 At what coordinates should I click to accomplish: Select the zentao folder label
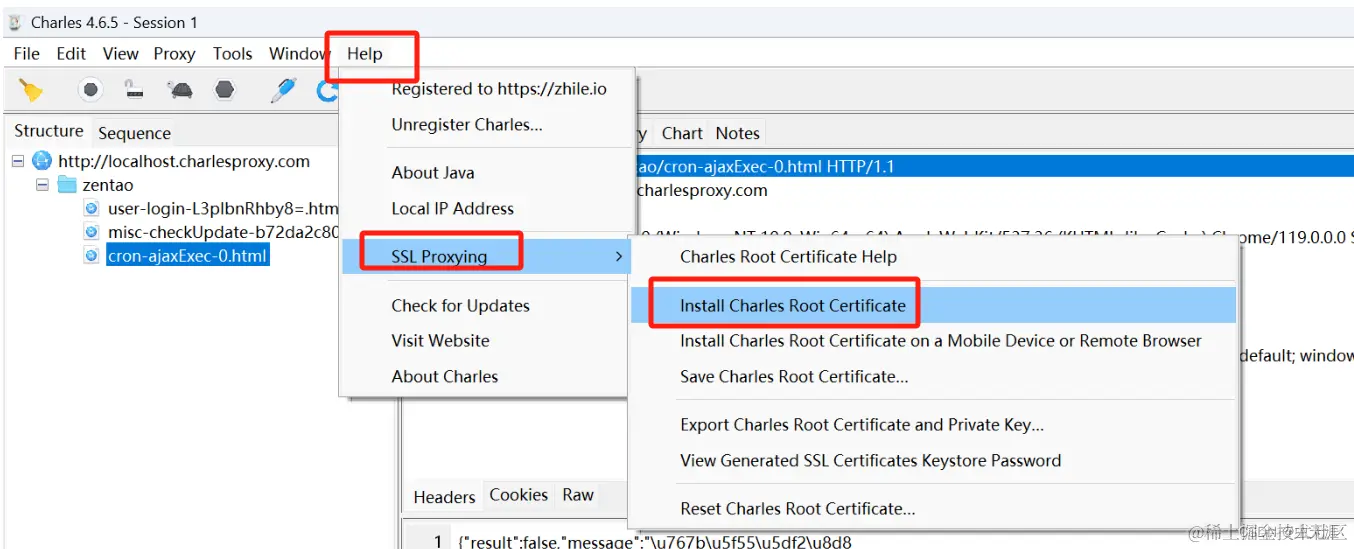coord(107,185)
